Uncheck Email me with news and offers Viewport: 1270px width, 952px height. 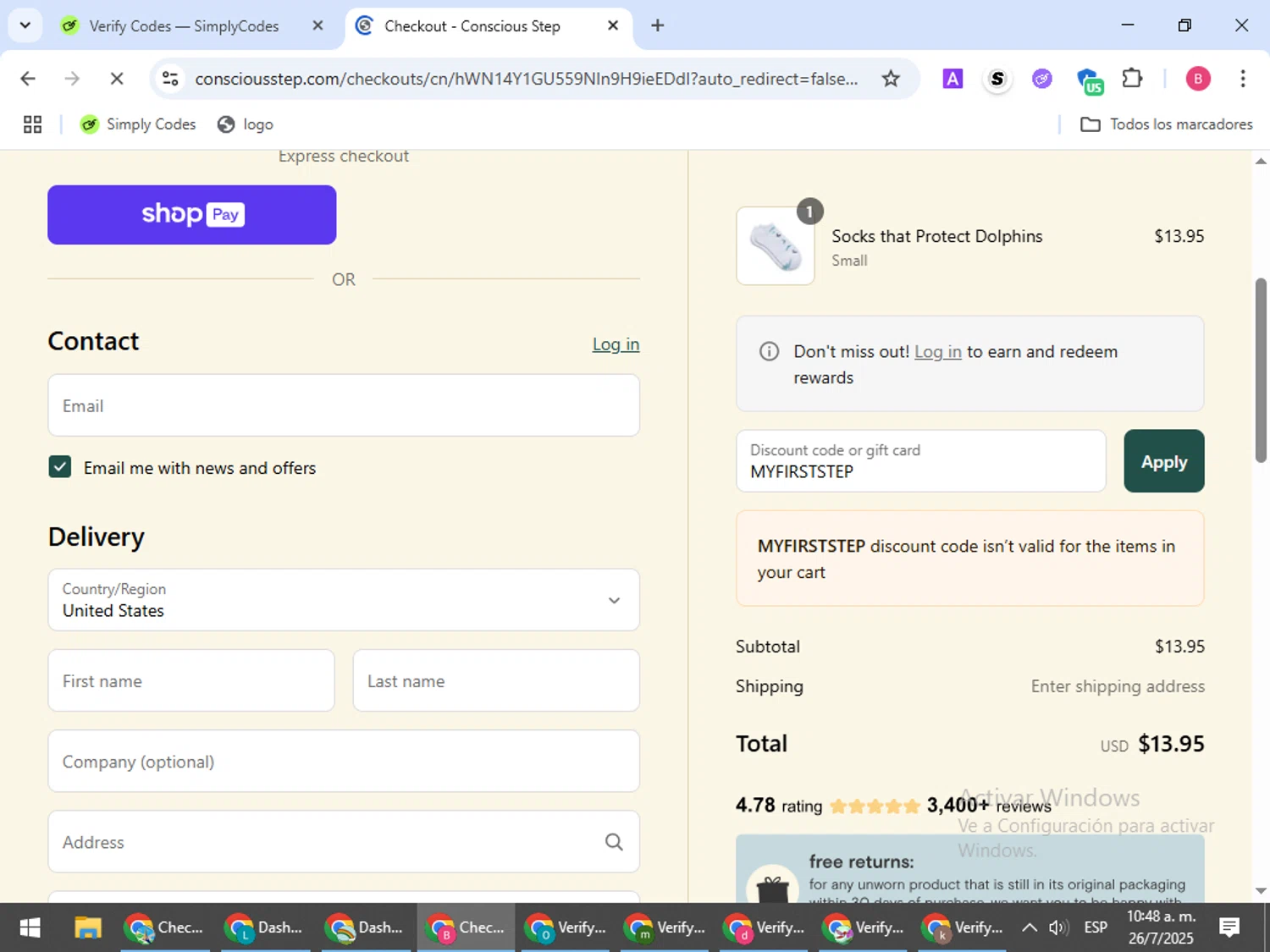pyautogui.click(x=60, y=466)
